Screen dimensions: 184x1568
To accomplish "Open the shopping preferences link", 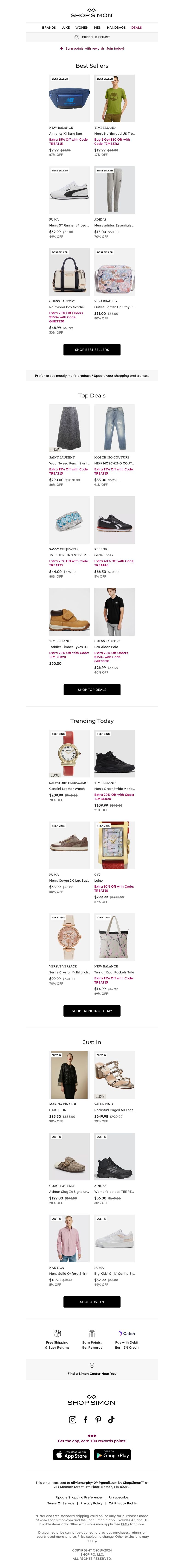I will 131,376.
